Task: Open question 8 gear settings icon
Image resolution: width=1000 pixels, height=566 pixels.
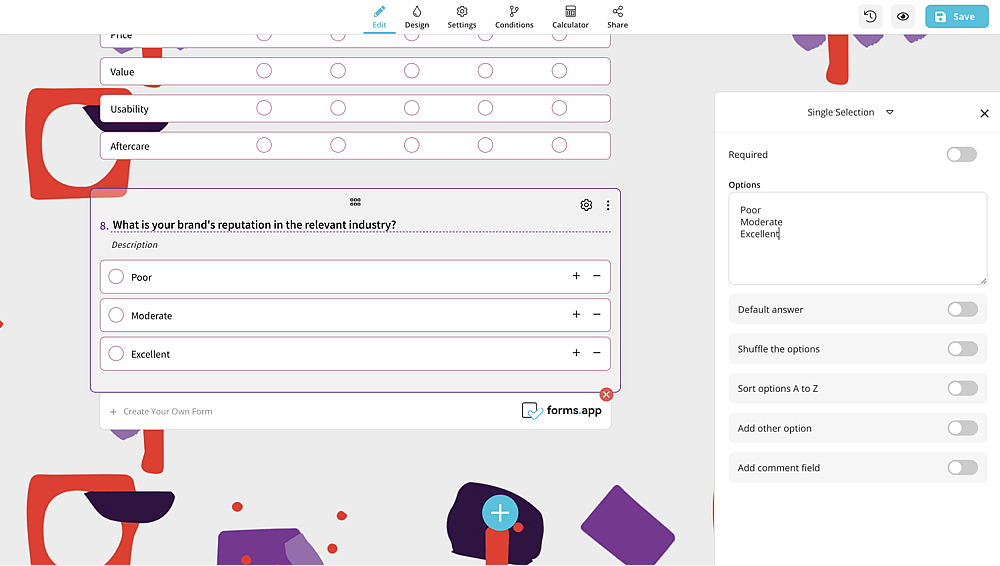Action: point(586,205)
